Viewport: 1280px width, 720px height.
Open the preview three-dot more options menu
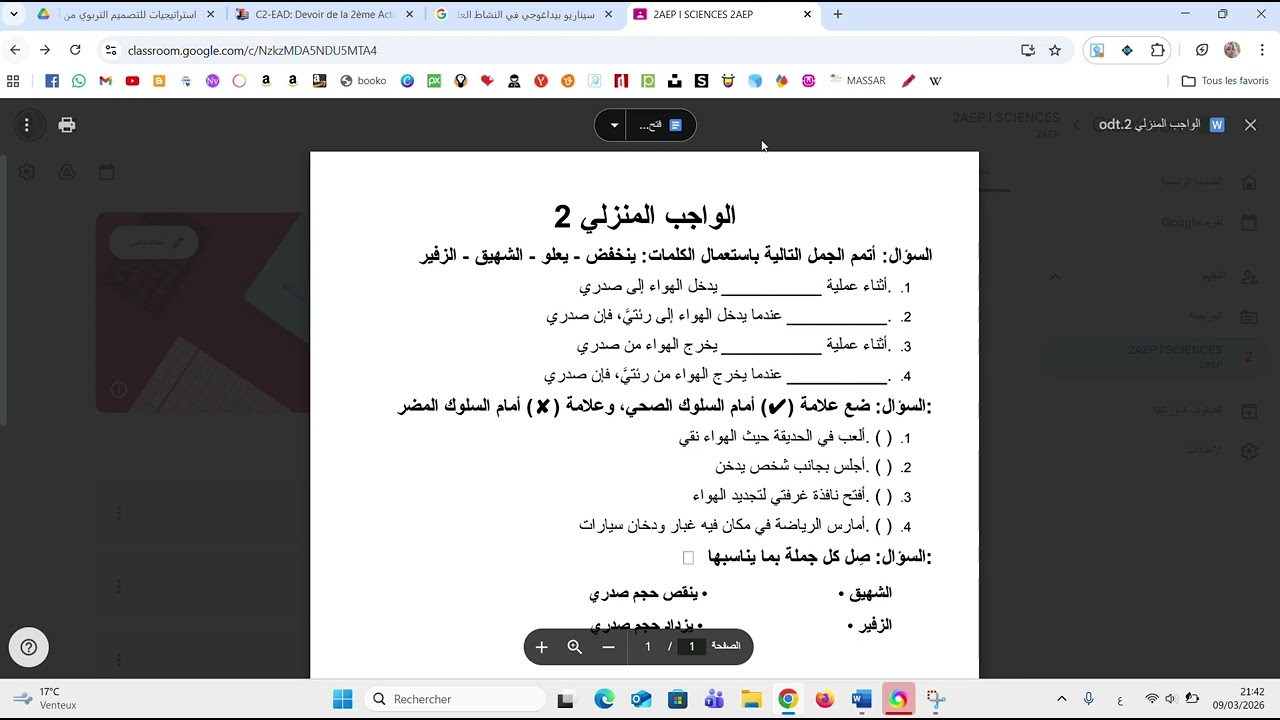tap(27, 125)
